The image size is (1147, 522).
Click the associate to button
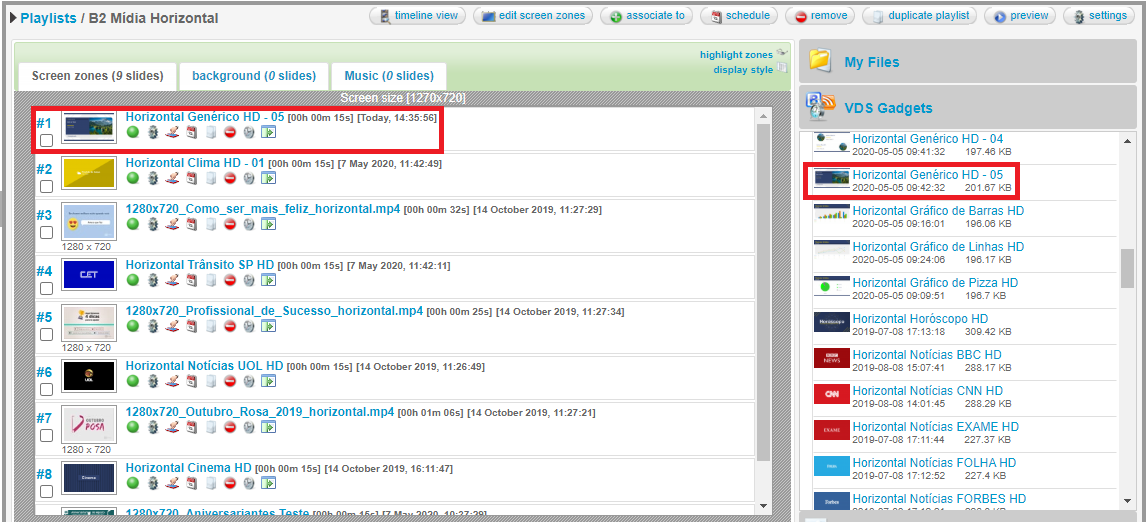646,15
